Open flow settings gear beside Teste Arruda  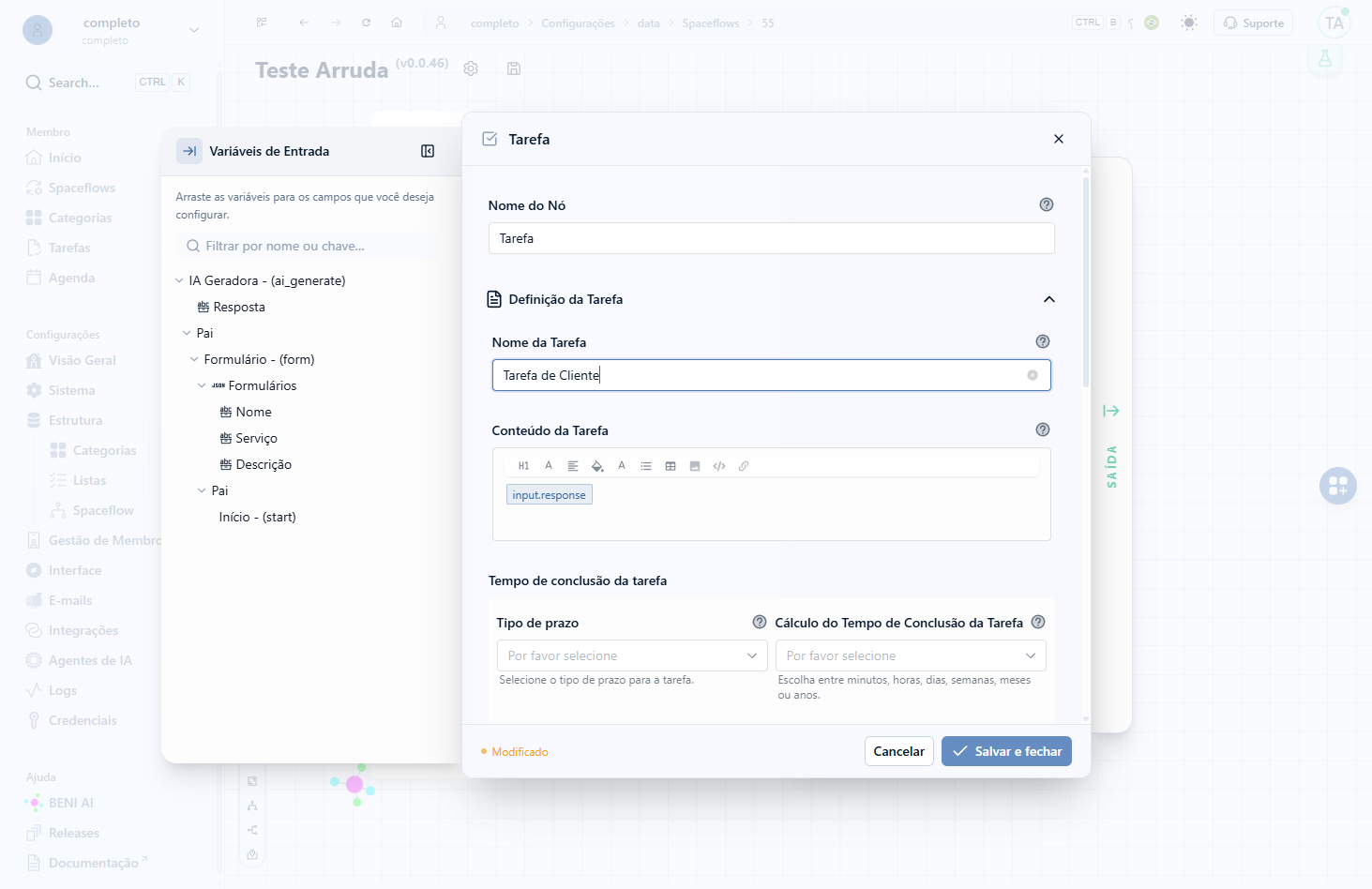coord(471,68)
